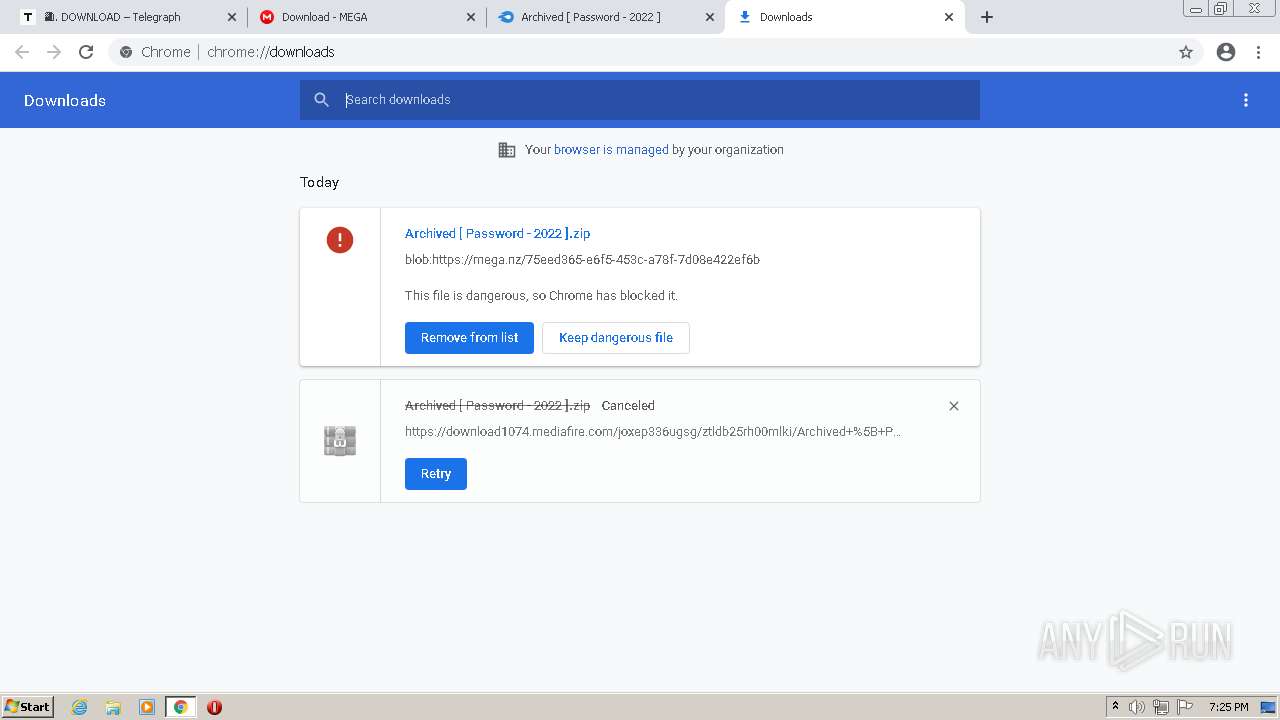Click the Canceled status label

click(x=628, y=406)
